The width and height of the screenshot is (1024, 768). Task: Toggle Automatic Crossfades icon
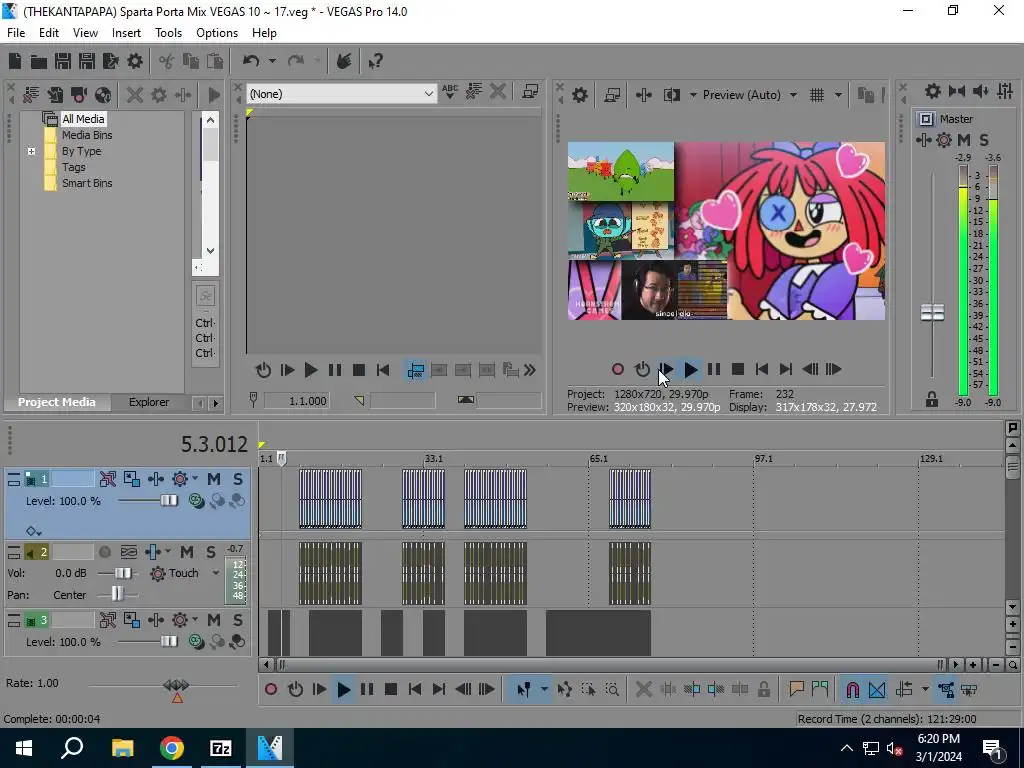coord(877,689)
